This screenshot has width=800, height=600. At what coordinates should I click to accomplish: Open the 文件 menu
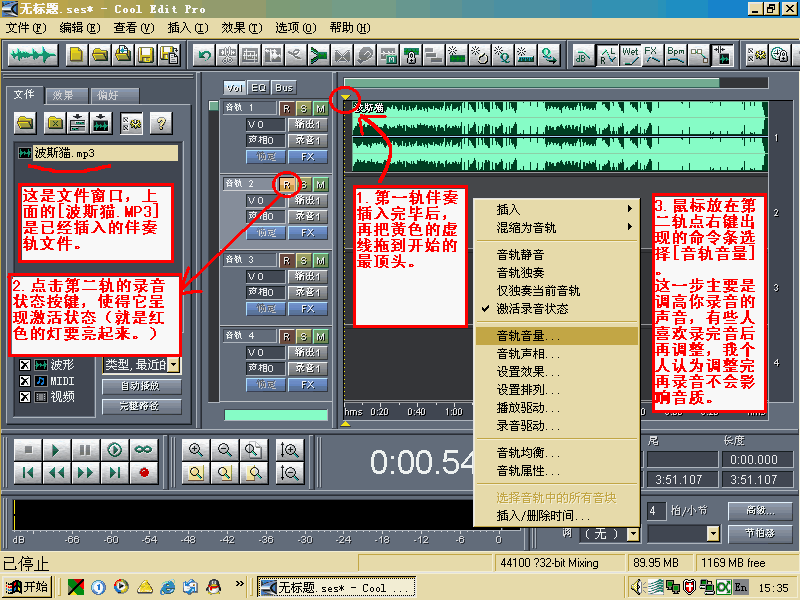tap(26, 28)
